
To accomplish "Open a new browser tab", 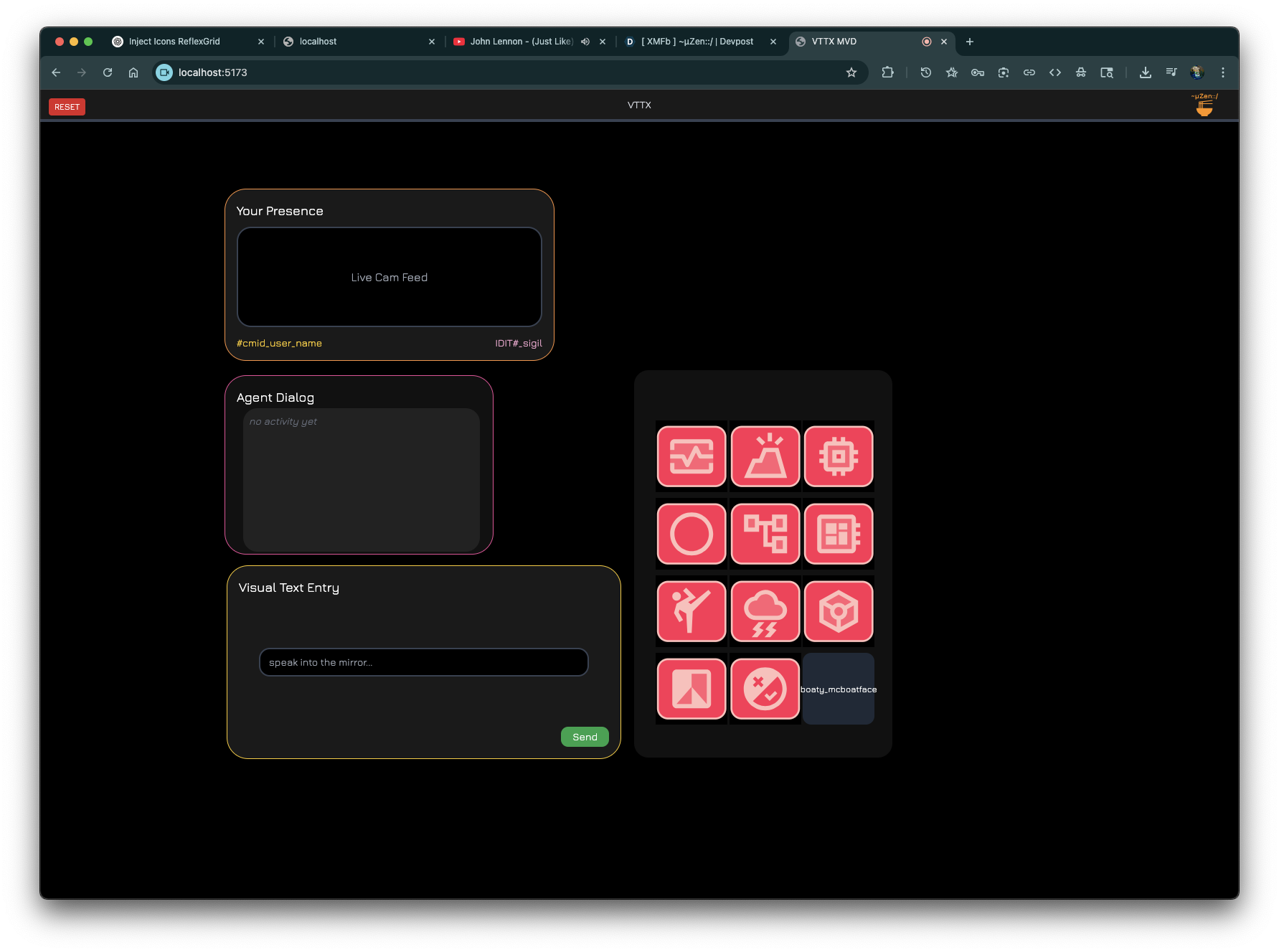I will pyautogui.click(x=970, y=42).
